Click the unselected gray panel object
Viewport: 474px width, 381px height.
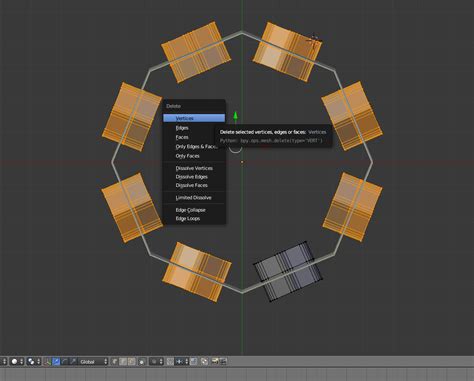click(287, 271)
